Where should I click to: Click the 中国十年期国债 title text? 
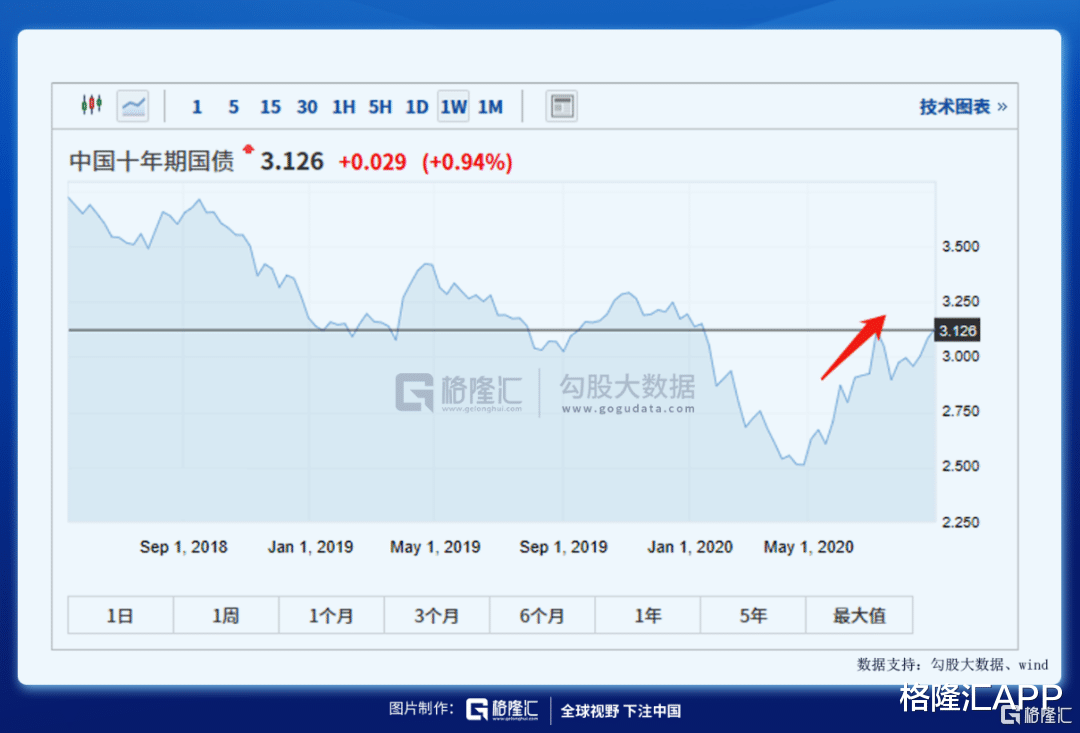tap(152, 161)
